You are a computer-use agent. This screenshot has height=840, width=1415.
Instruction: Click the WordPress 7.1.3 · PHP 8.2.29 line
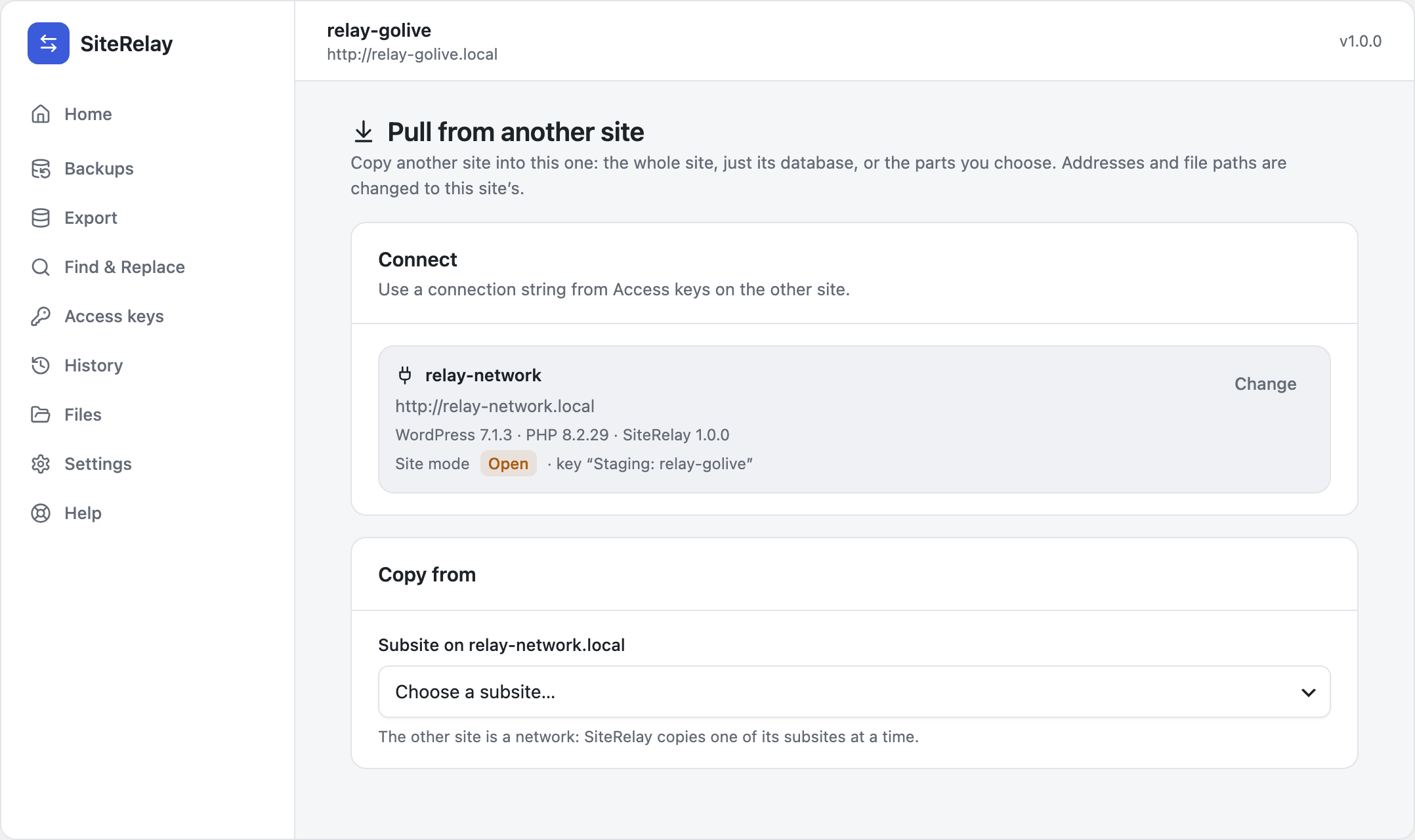tap(562, 435)
